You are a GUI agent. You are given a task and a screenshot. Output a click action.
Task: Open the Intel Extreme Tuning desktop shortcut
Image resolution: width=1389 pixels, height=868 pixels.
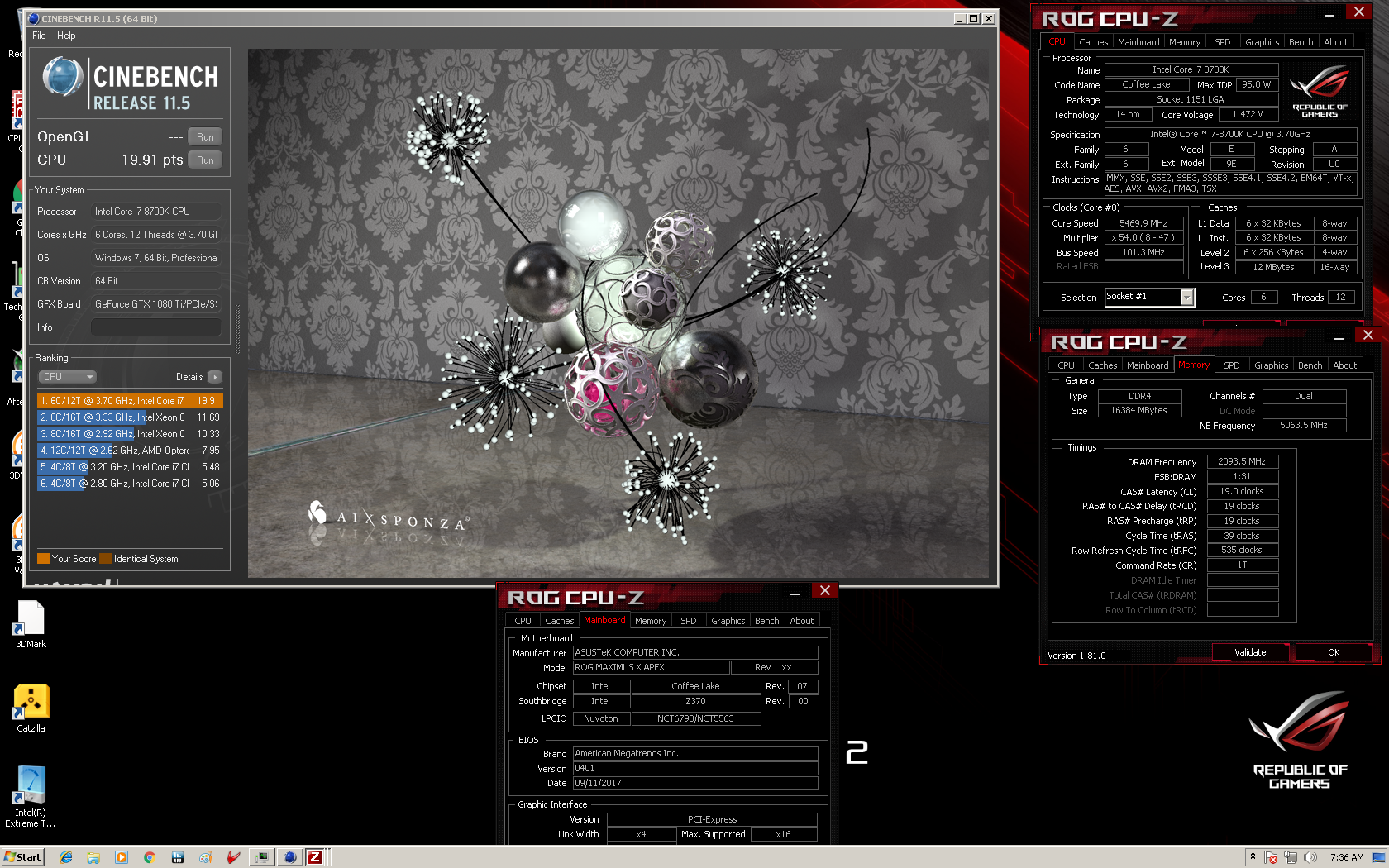(31, 796)
